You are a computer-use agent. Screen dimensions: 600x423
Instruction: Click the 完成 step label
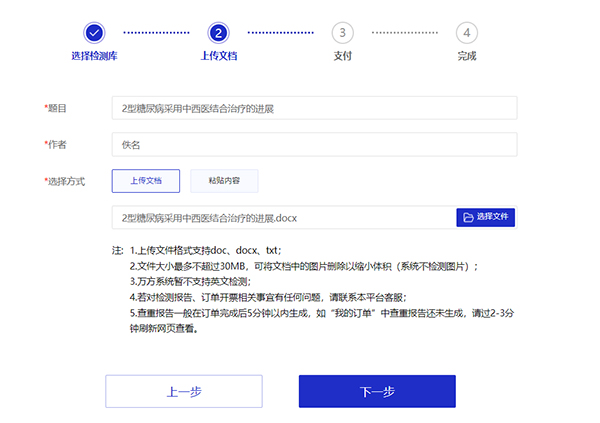point(467,56)
